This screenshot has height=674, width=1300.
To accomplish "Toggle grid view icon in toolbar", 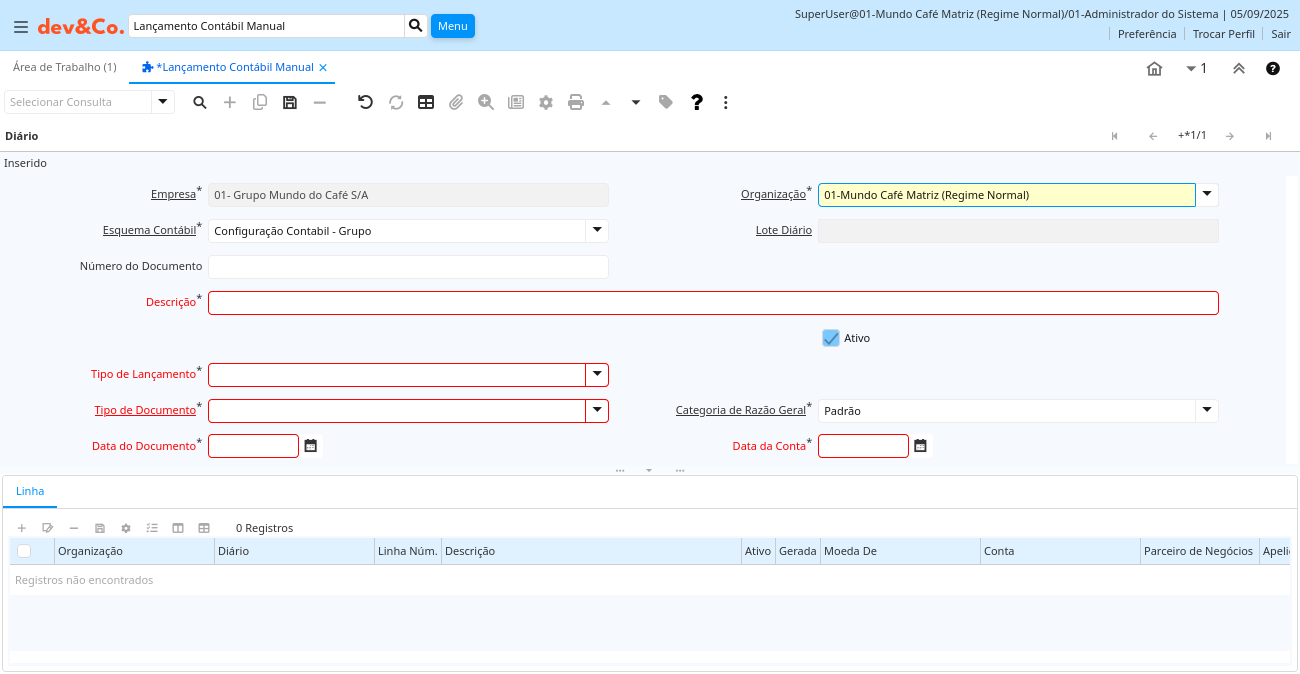I will point(426,102).
